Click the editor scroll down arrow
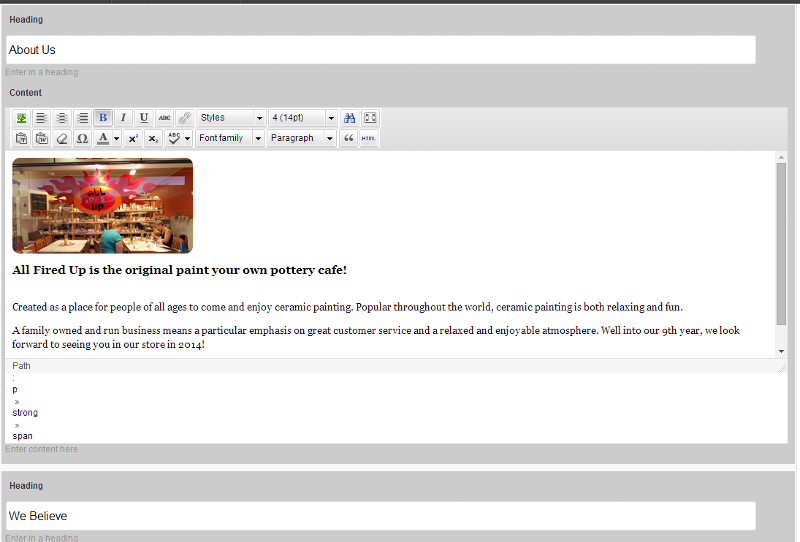 tap(781, 351)
